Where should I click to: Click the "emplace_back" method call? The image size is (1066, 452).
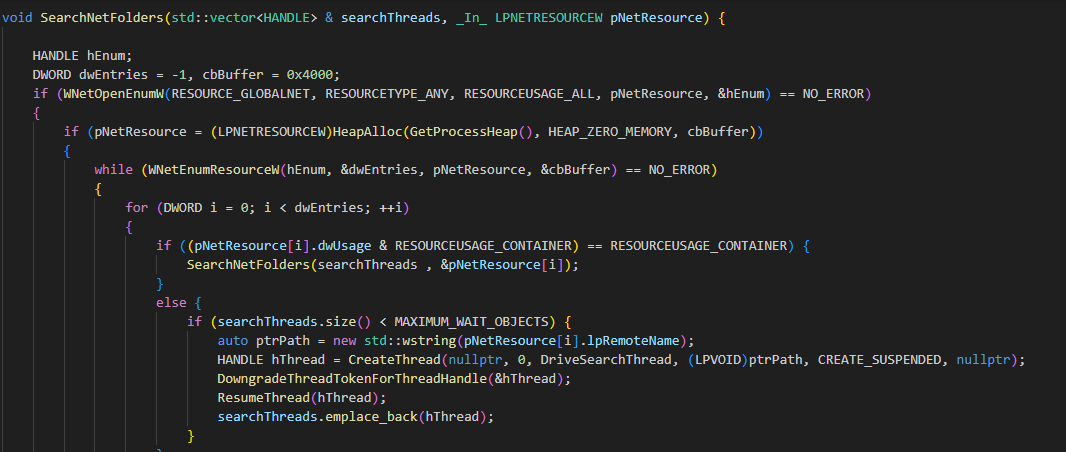pos(371,417)
